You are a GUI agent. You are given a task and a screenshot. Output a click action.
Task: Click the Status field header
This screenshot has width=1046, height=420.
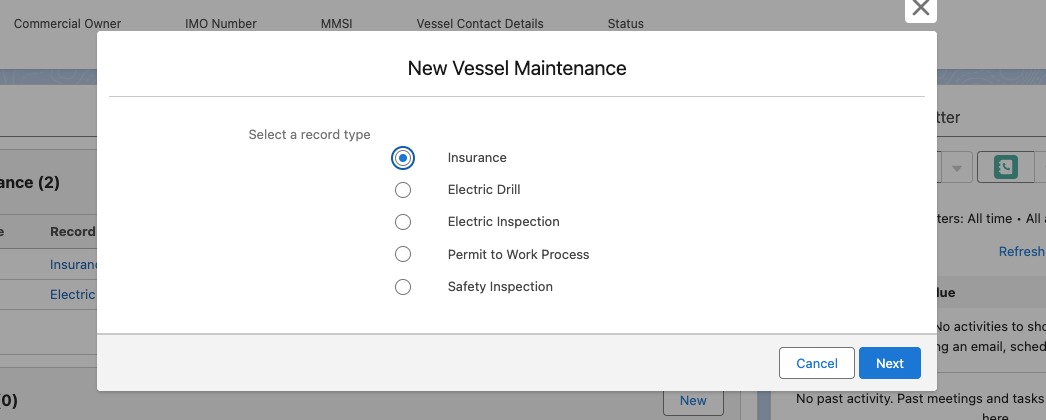(x=626, y=24)
